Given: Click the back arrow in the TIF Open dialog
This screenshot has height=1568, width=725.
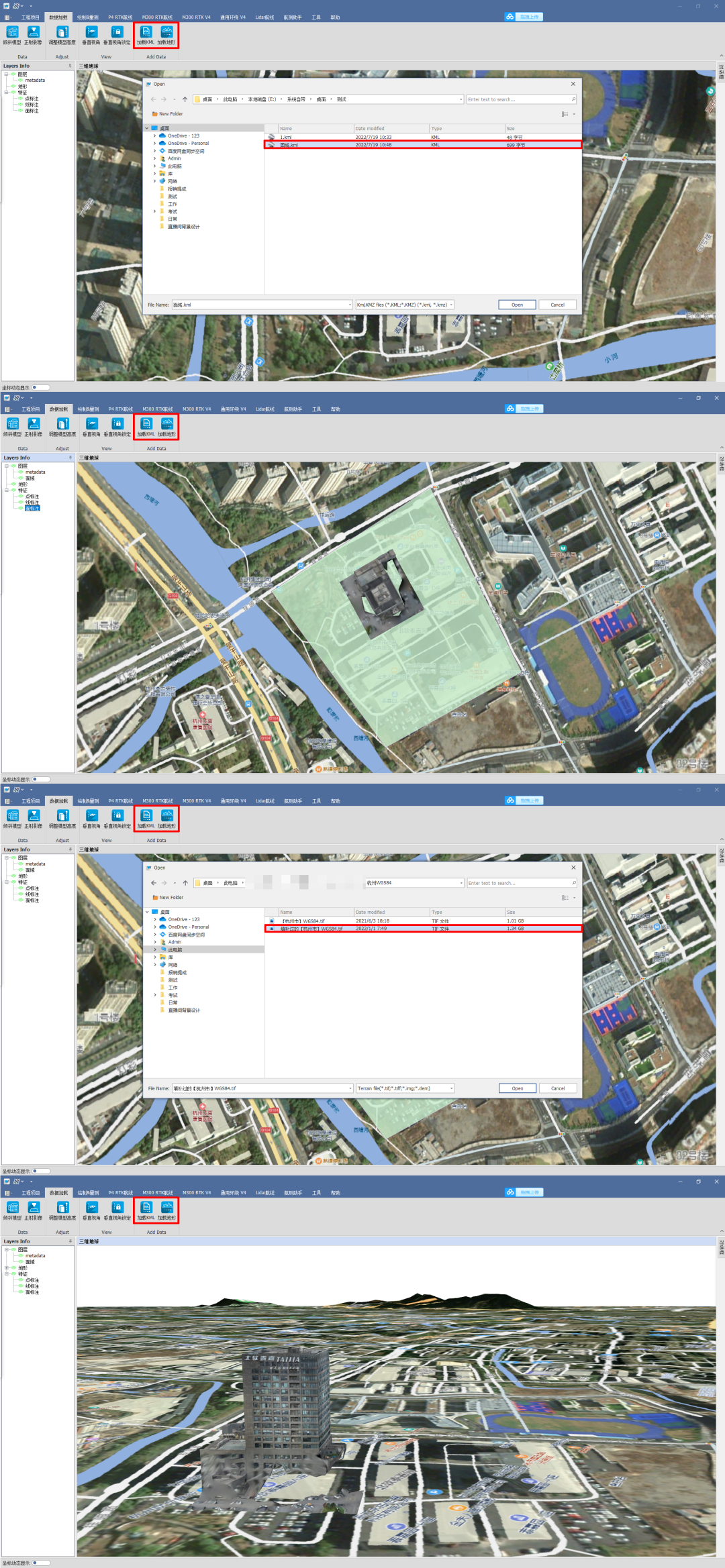Looking at the screenshot, I should 154,883.
